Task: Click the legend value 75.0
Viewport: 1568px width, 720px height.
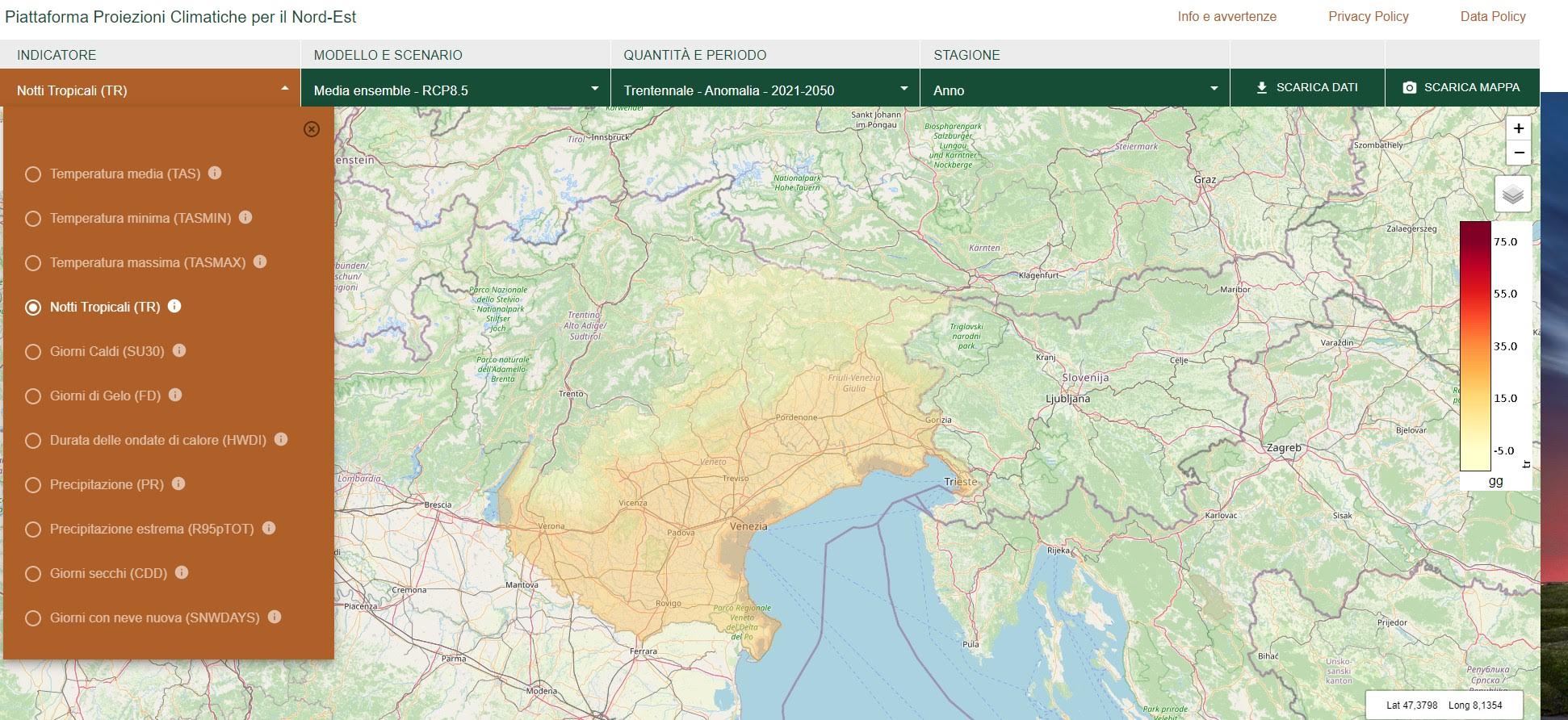Action: (1505, 241)
